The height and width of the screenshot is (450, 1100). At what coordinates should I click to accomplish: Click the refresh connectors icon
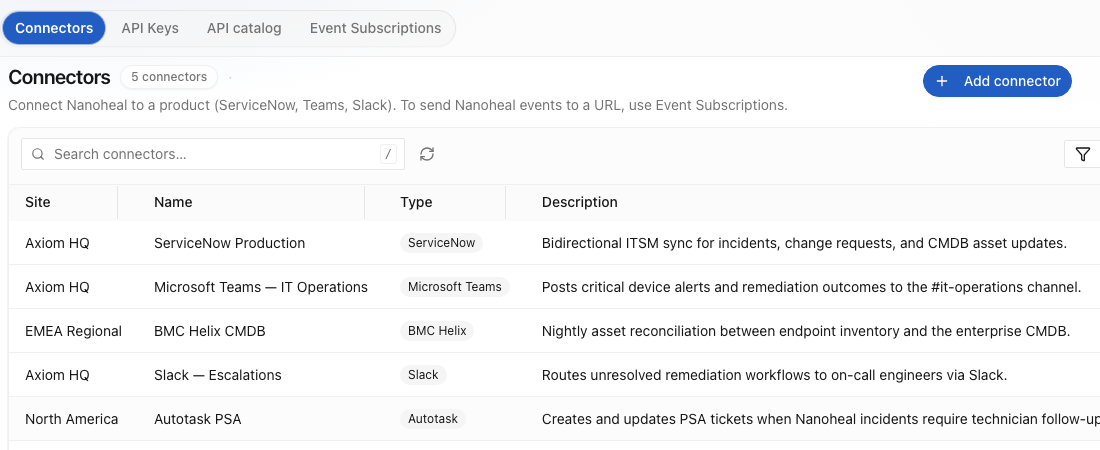427,154
